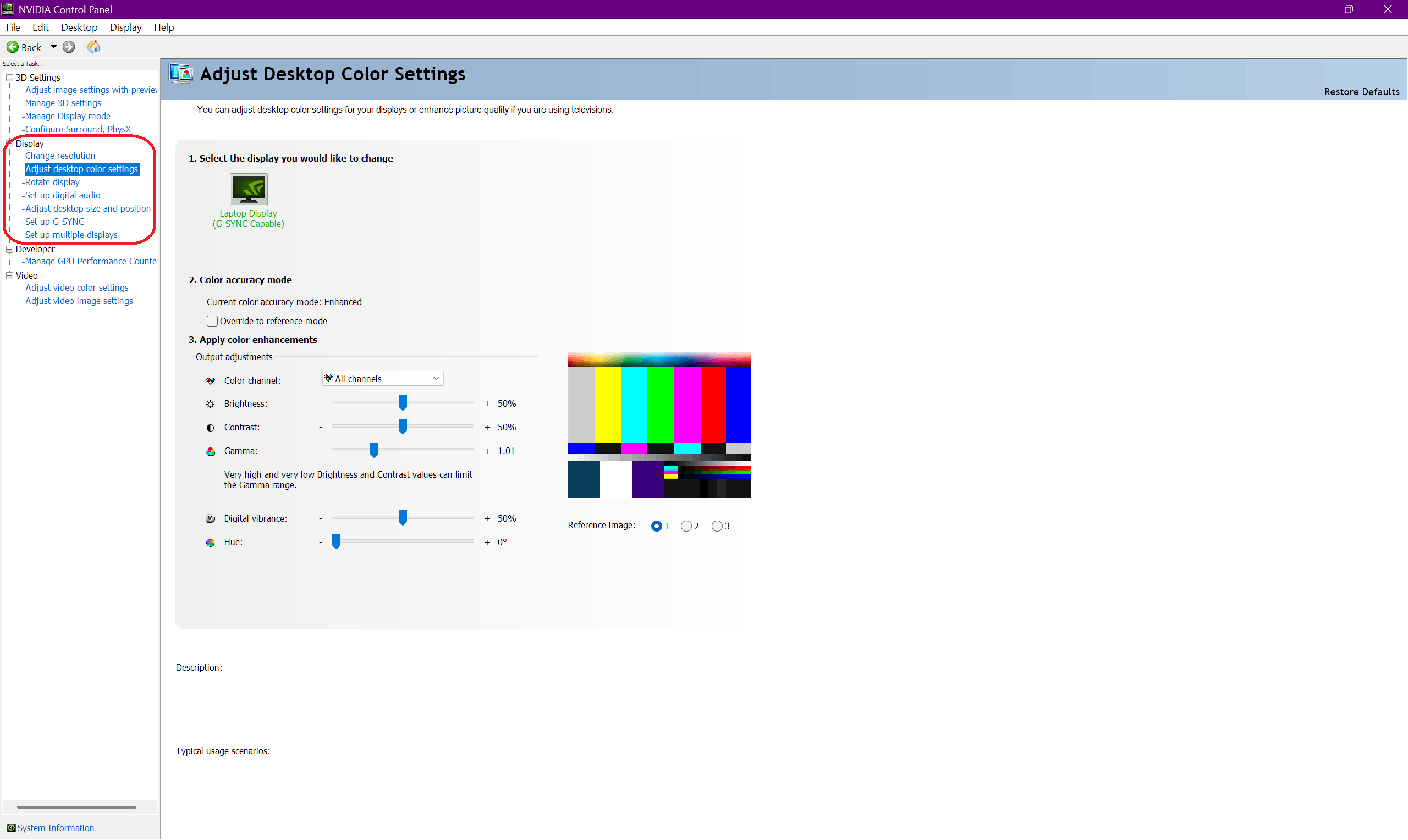
Task: Click the Digital vibrance icon
Action: click(211, 519)
